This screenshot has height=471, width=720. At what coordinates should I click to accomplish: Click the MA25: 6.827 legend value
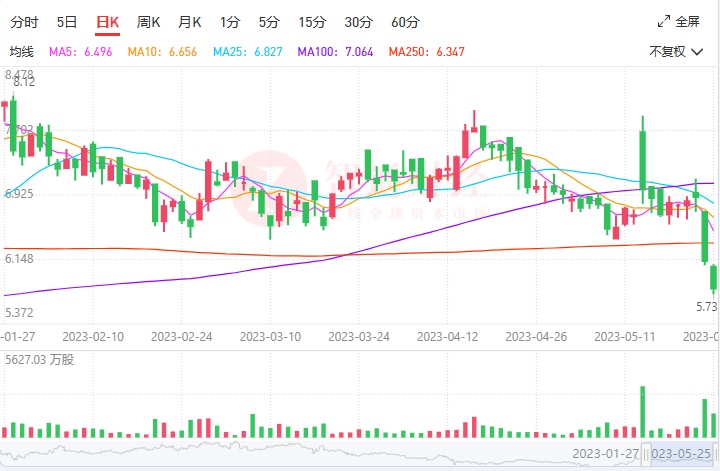coord(248,51)
